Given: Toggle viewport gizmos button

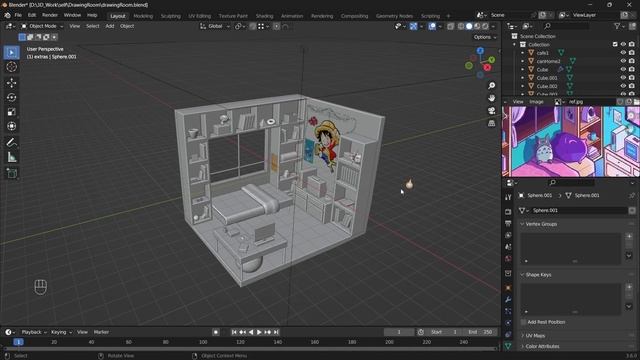Looking at the screenshot, I should pos(413,26).
